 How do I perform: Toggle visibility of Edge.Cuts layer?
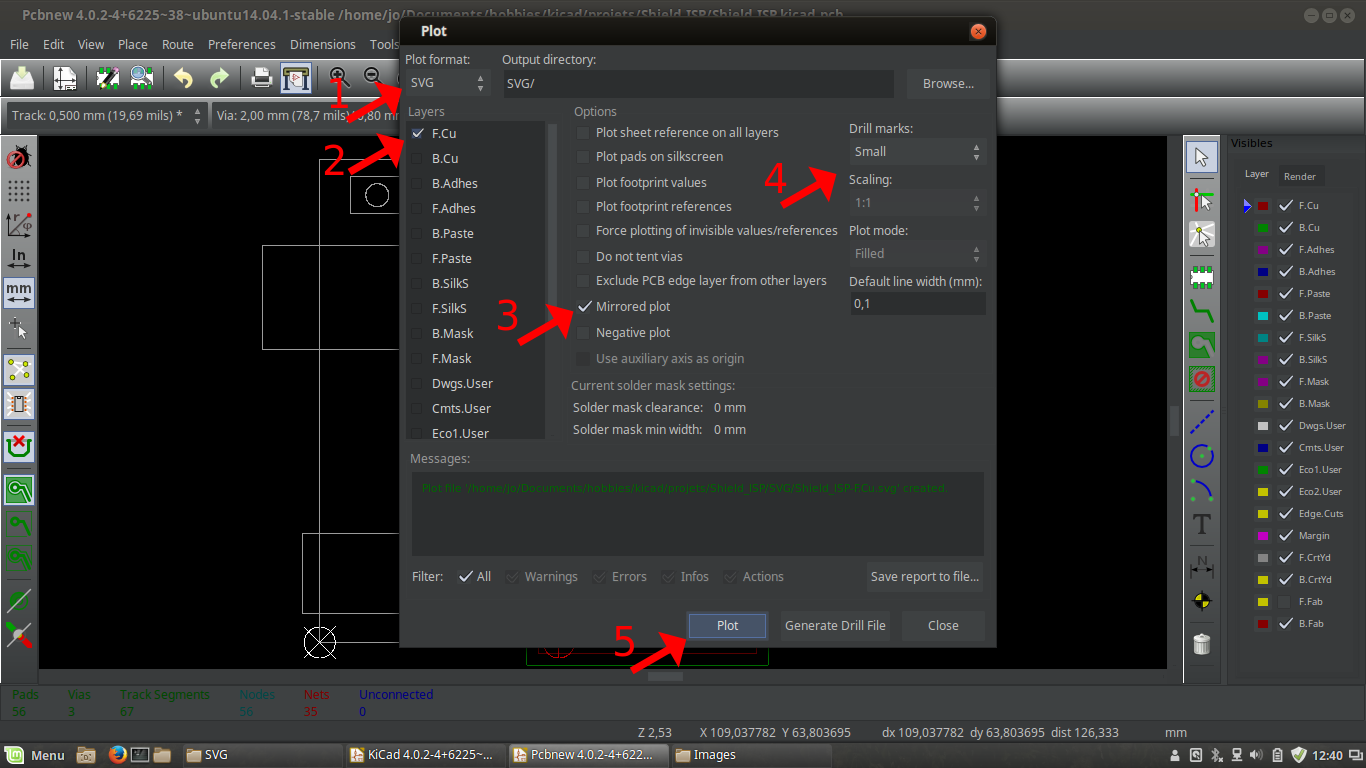(1286, 514)
